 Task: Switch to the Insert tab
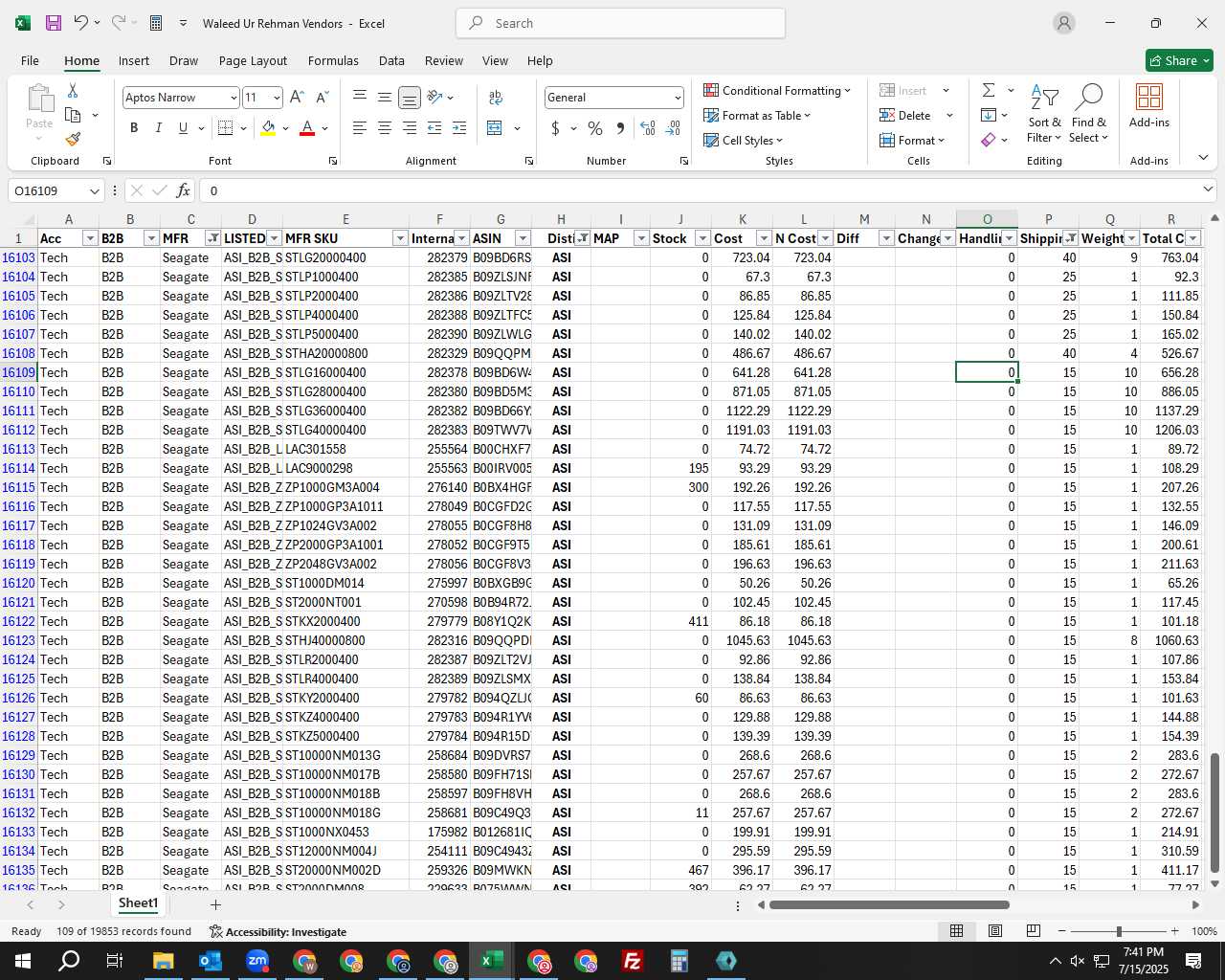tap(134, 60)
